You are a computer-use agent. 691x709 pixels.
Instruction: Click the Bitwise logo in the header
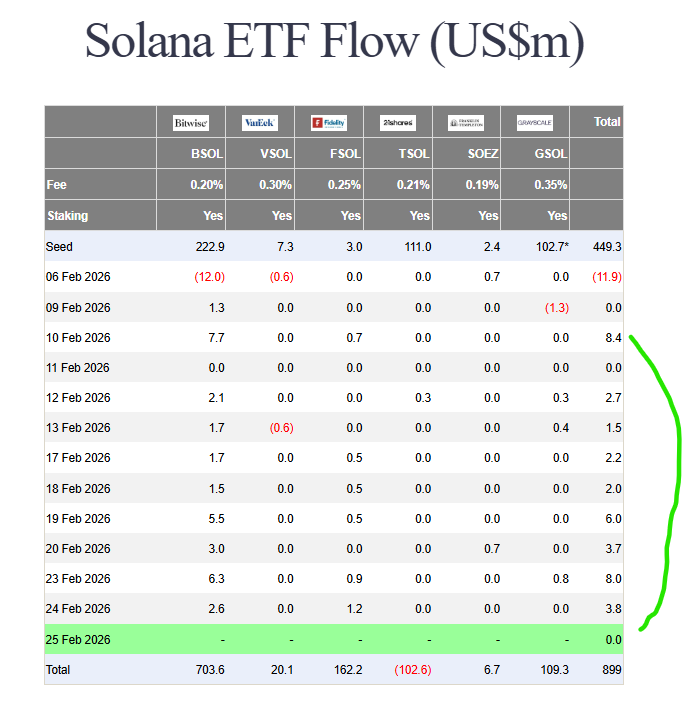pyautogui.click(x=190, y=123)
